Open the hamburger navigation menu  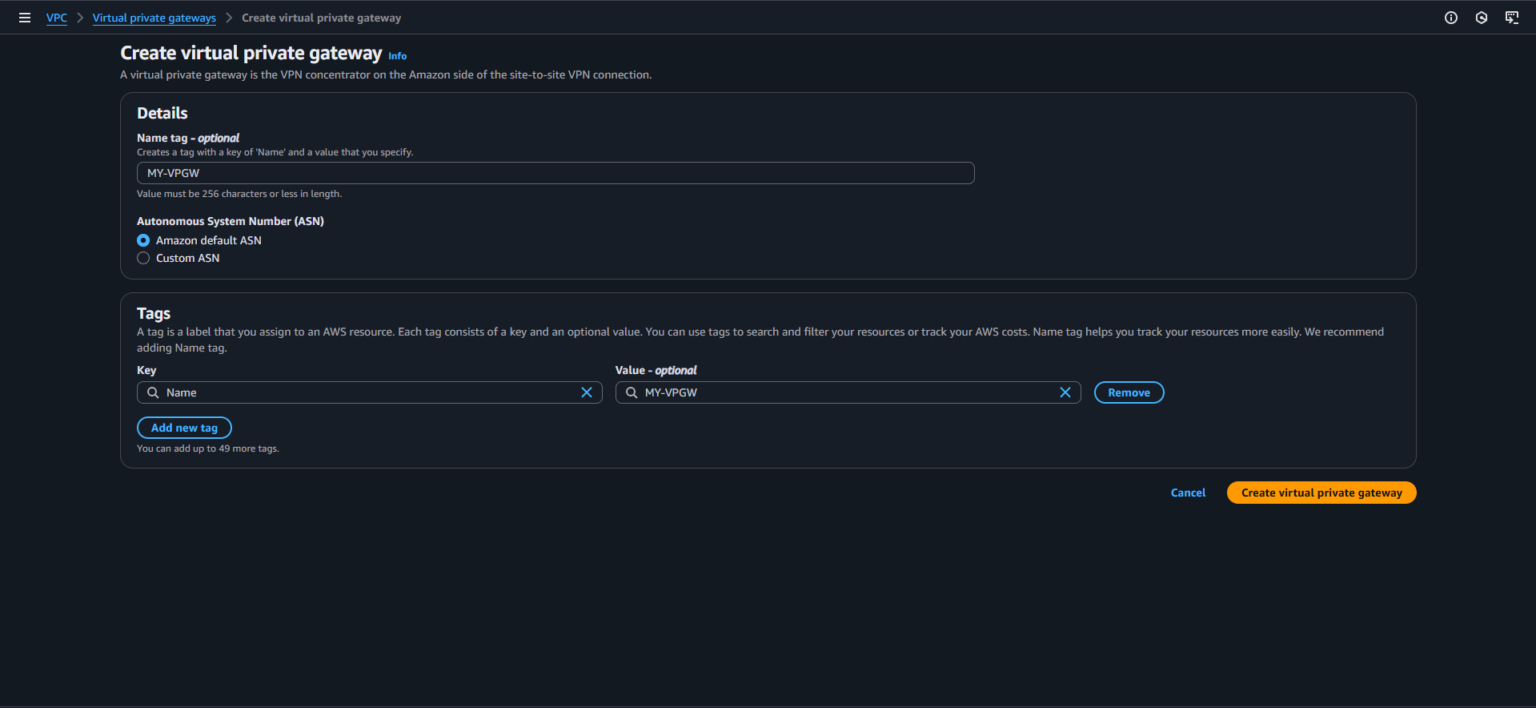25,18
